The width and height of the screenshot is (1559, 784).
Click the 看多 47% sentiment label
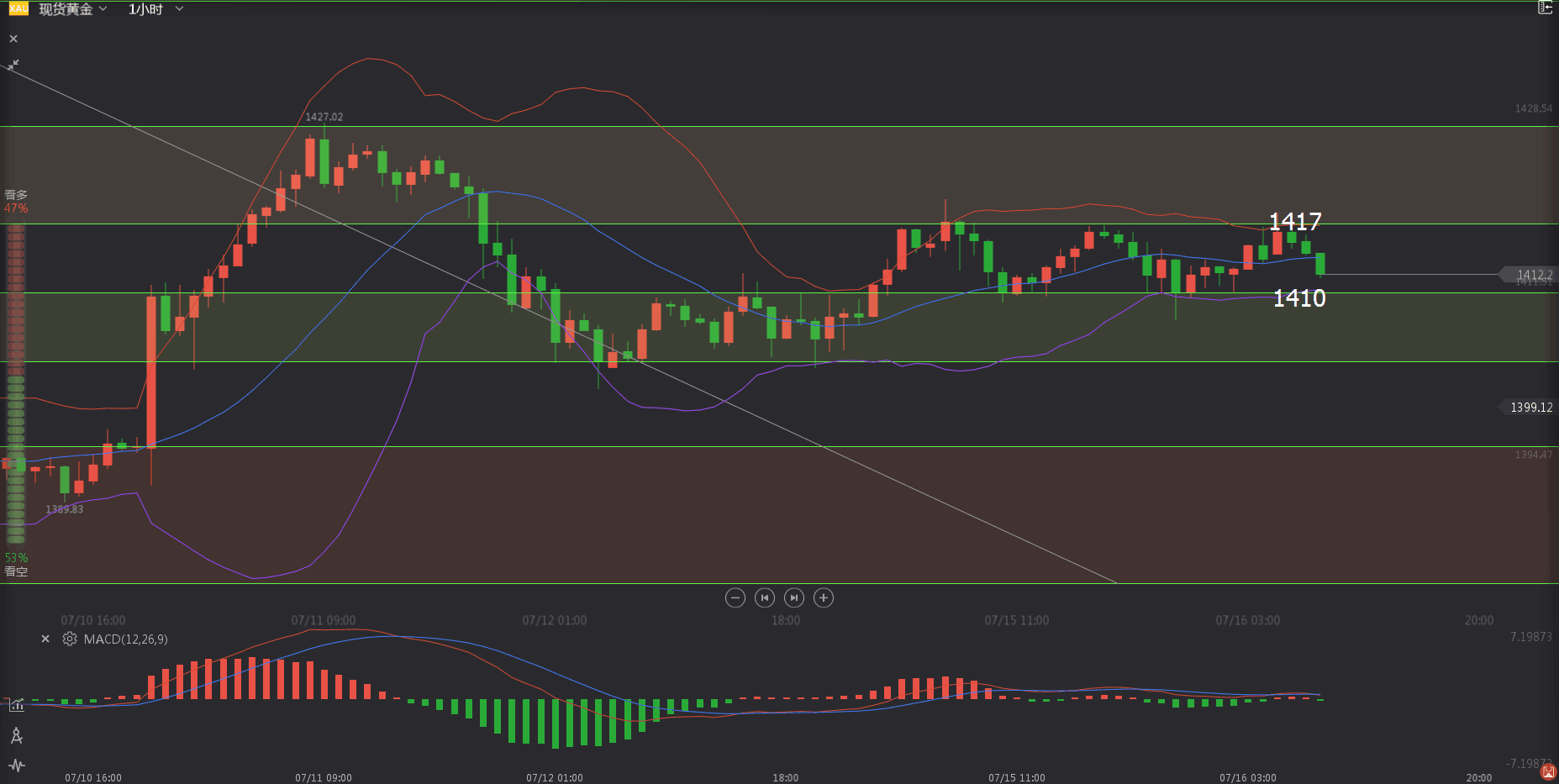tap(16, 202)
